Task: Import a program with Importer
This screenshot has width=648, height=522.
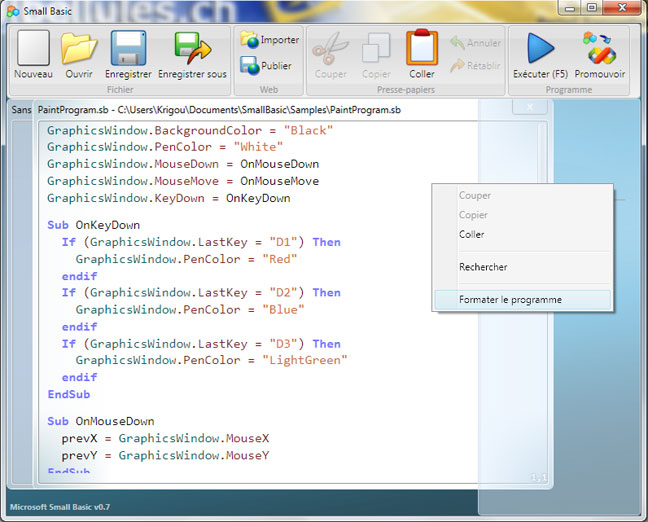Action: (269, 40)
